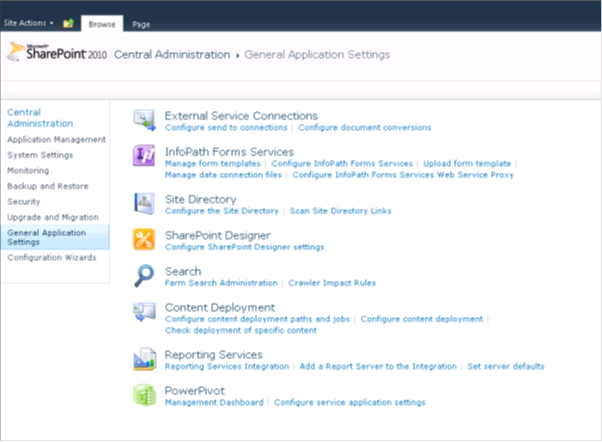602x442 pixels.
Task: Click General Application Settings page title
Action: point(317,55)
